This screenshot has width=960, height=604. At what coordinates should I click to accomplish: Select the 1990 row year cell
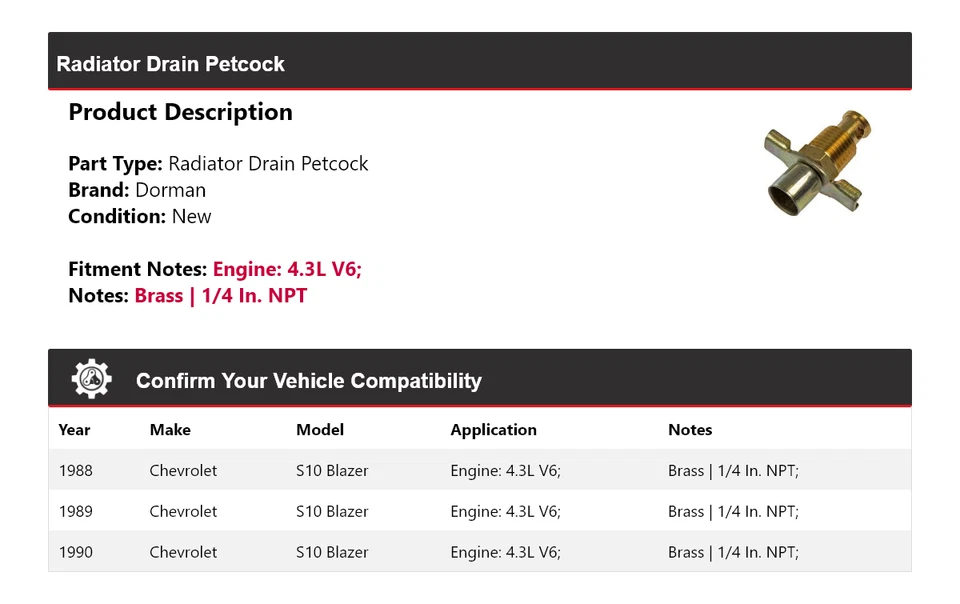pos(76,553)
